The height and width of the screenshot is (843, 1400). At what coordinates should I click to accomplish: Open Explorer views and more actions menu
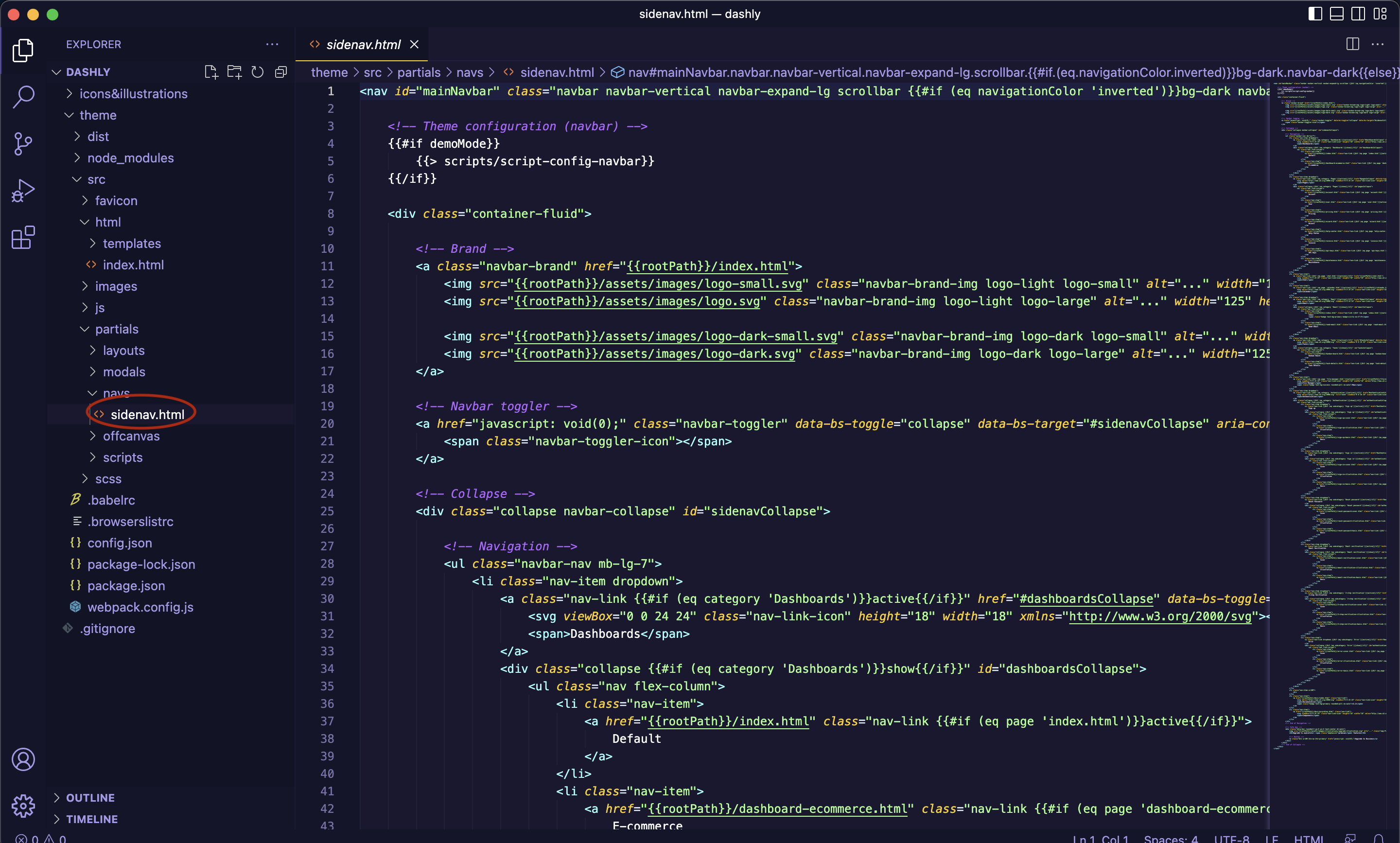(x=272, y=44)
